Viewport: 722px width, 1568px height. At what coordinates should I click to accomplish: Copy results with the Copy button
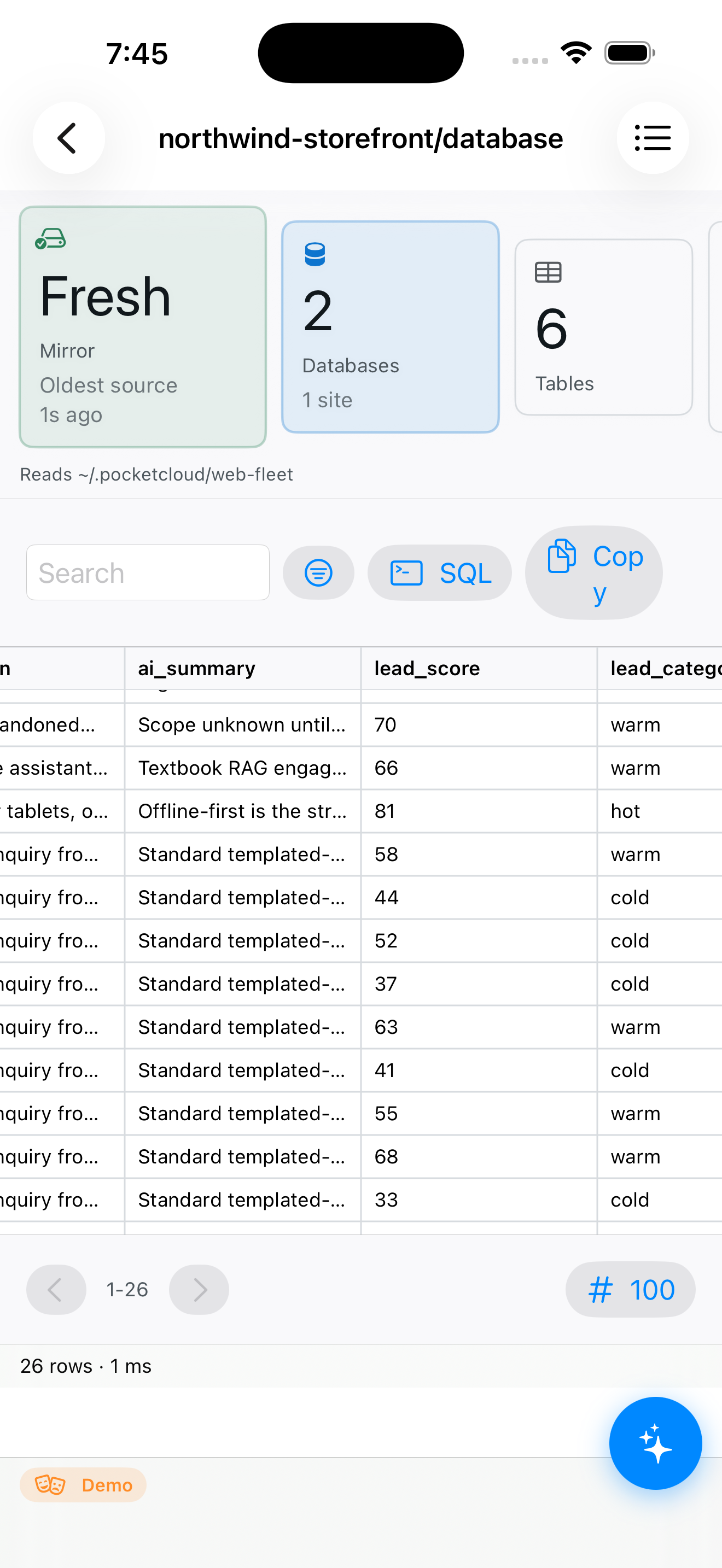pos(593,573)
